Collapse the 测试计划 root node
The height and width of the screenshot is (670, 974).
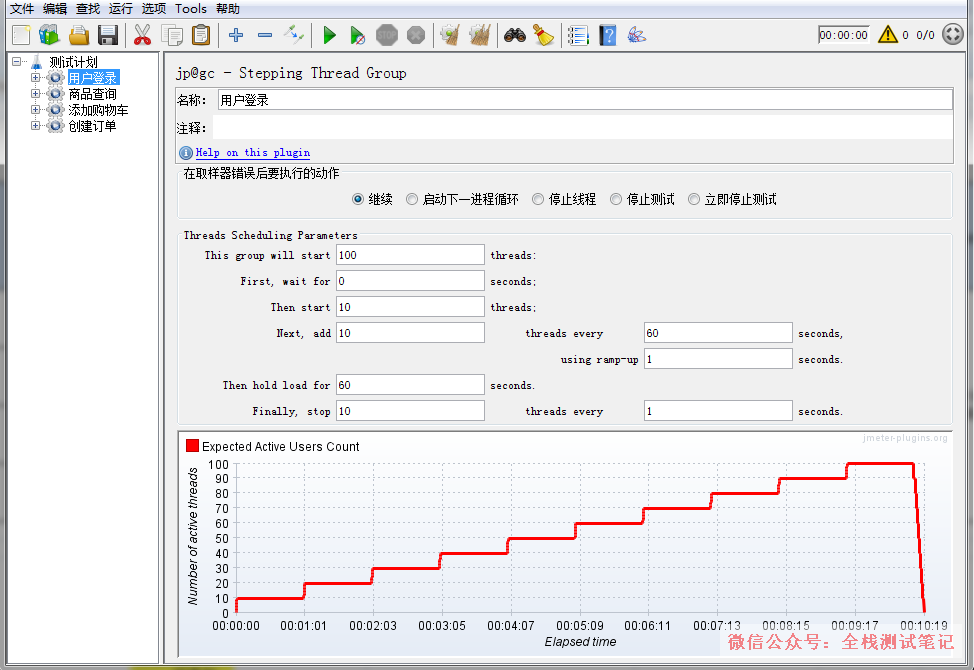coord(17,61)
